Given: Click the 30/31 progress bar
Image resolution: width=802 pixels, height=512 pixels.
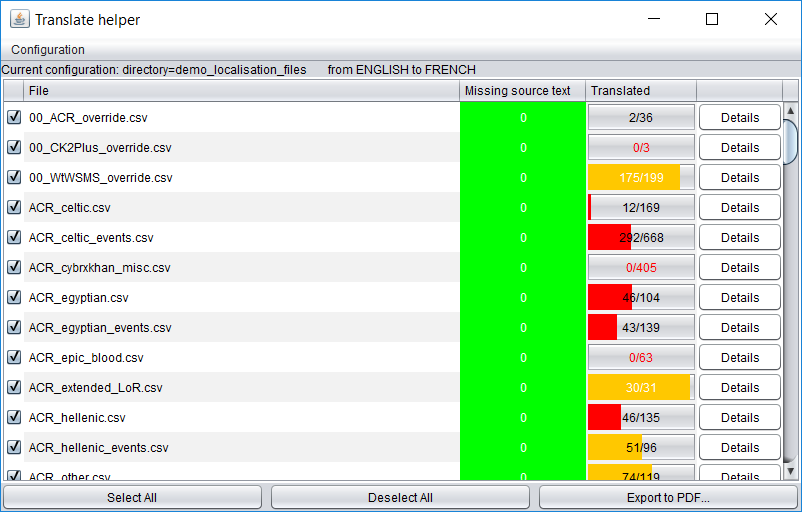Looking at the screenshot, I should pyautogui.click(x=641, y=388).
